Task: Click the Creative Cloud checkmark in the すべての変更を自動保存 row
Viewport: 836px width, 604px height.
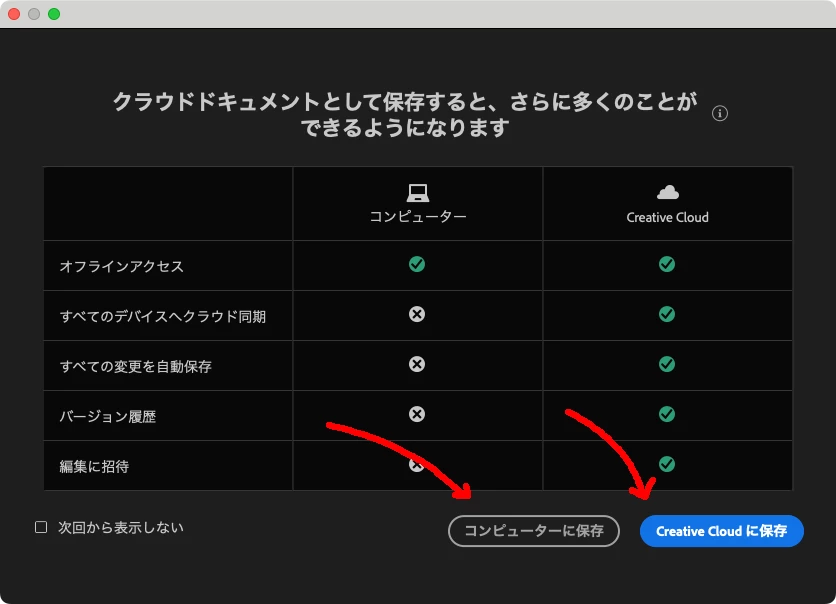Action: pos(667,364)
